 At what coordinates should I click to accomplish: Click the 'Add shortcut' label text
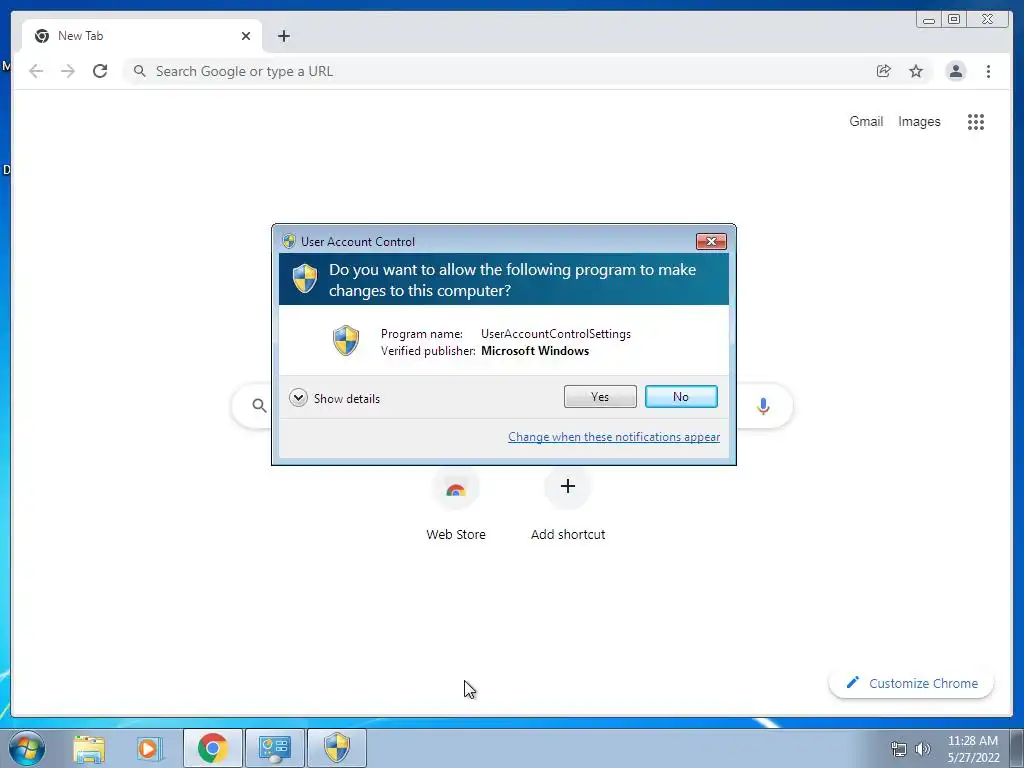tap(568, 534)
